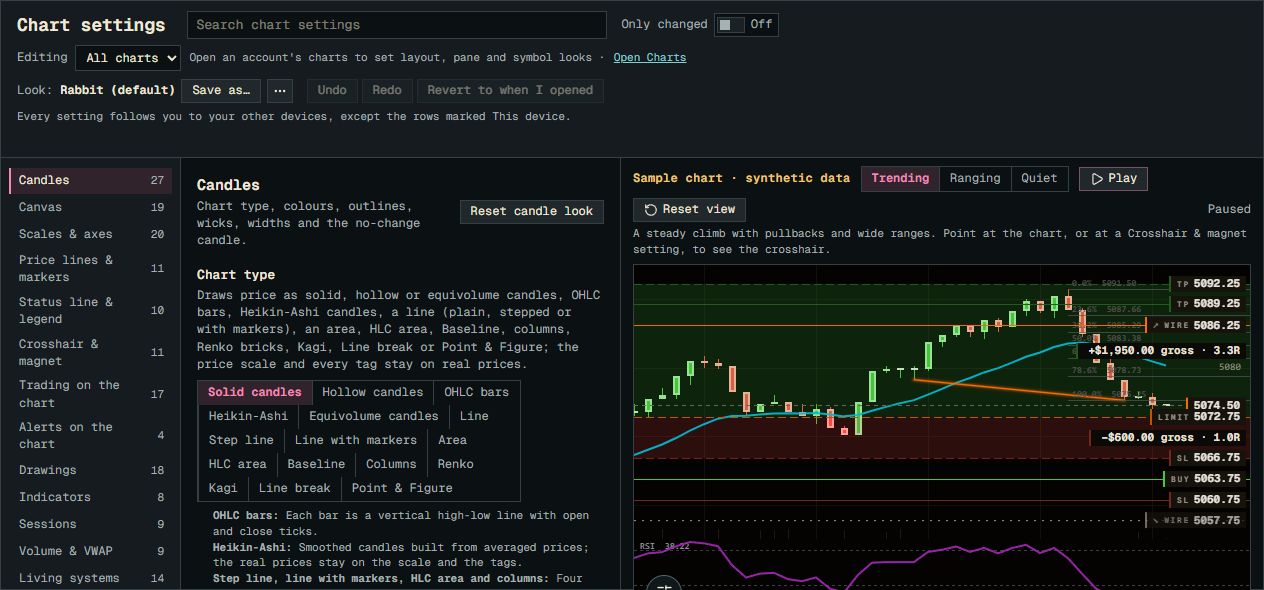Switch sample chart to Trending
Viewport: 1264px width, 590px height.
900,178
